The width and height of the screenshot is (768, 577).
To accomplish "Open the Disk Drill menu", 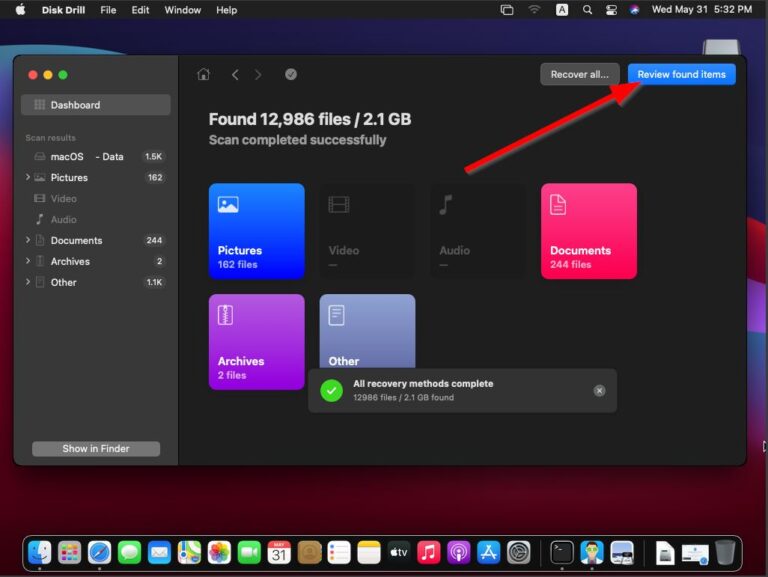I will pyautogui.click(x=63, y=10).
